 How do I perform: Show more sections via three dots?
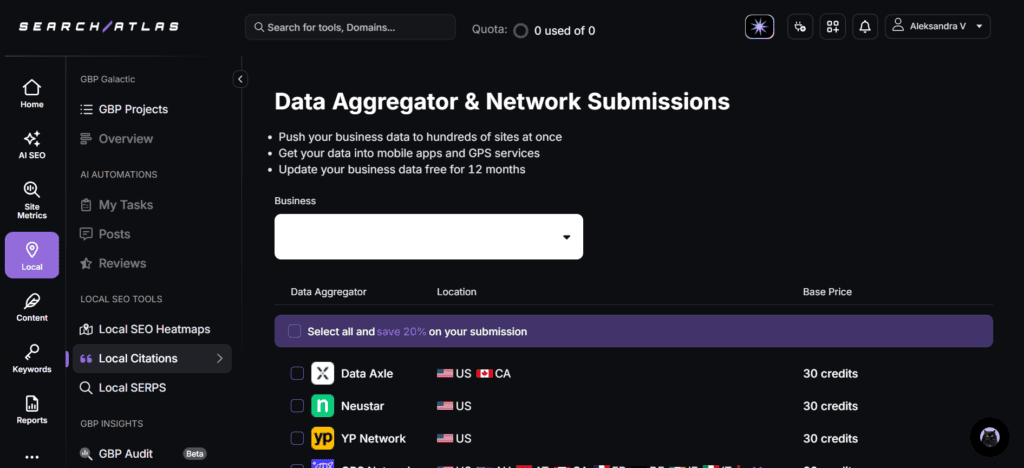click(x=31, y=458)
